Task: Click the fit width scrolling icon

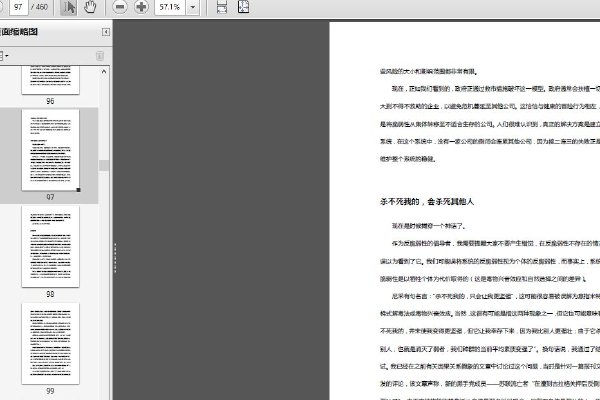Action: point(222,7)
